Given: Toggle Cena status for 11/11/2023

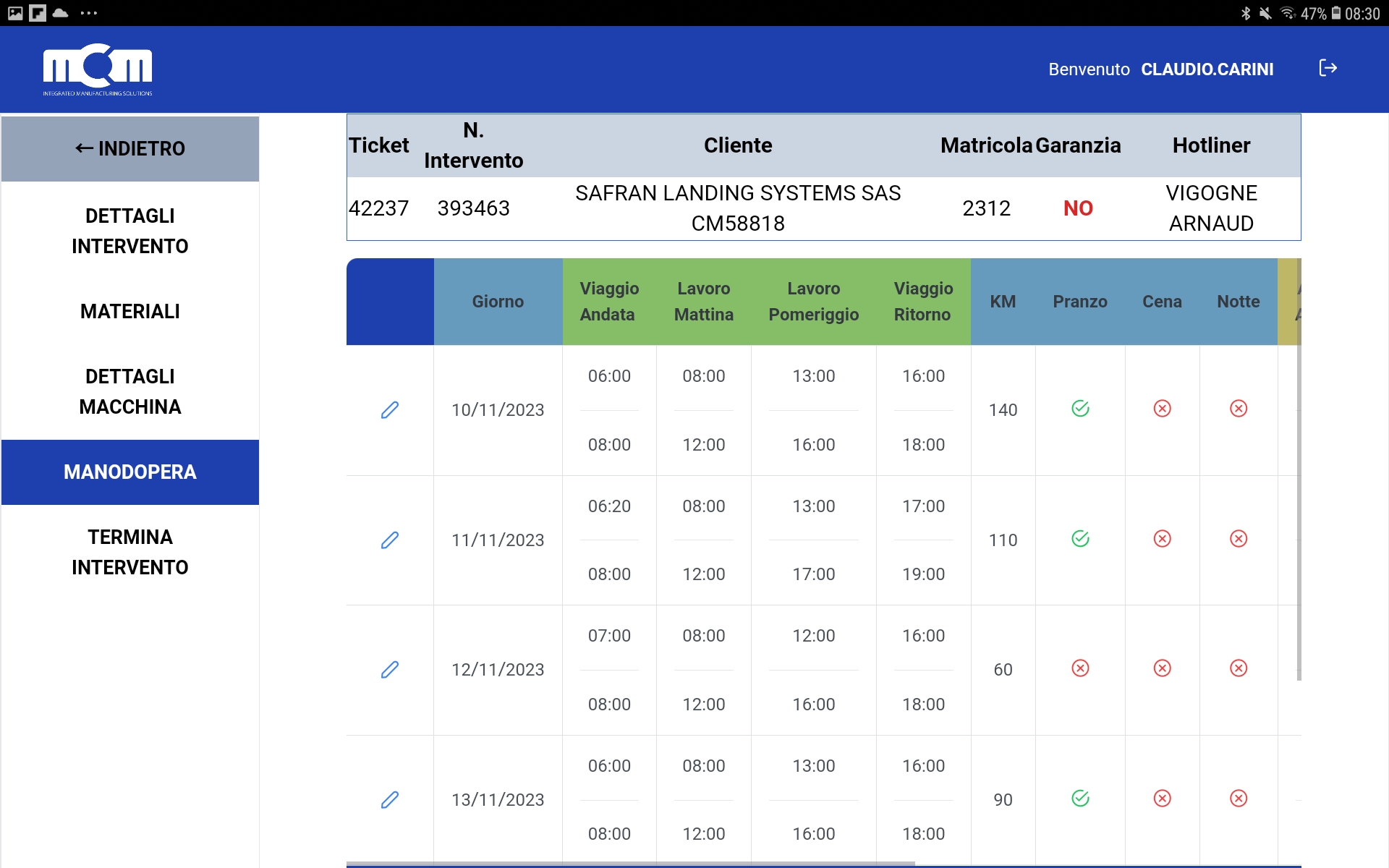Looking at the screenshot, I should coord(1162,539).
